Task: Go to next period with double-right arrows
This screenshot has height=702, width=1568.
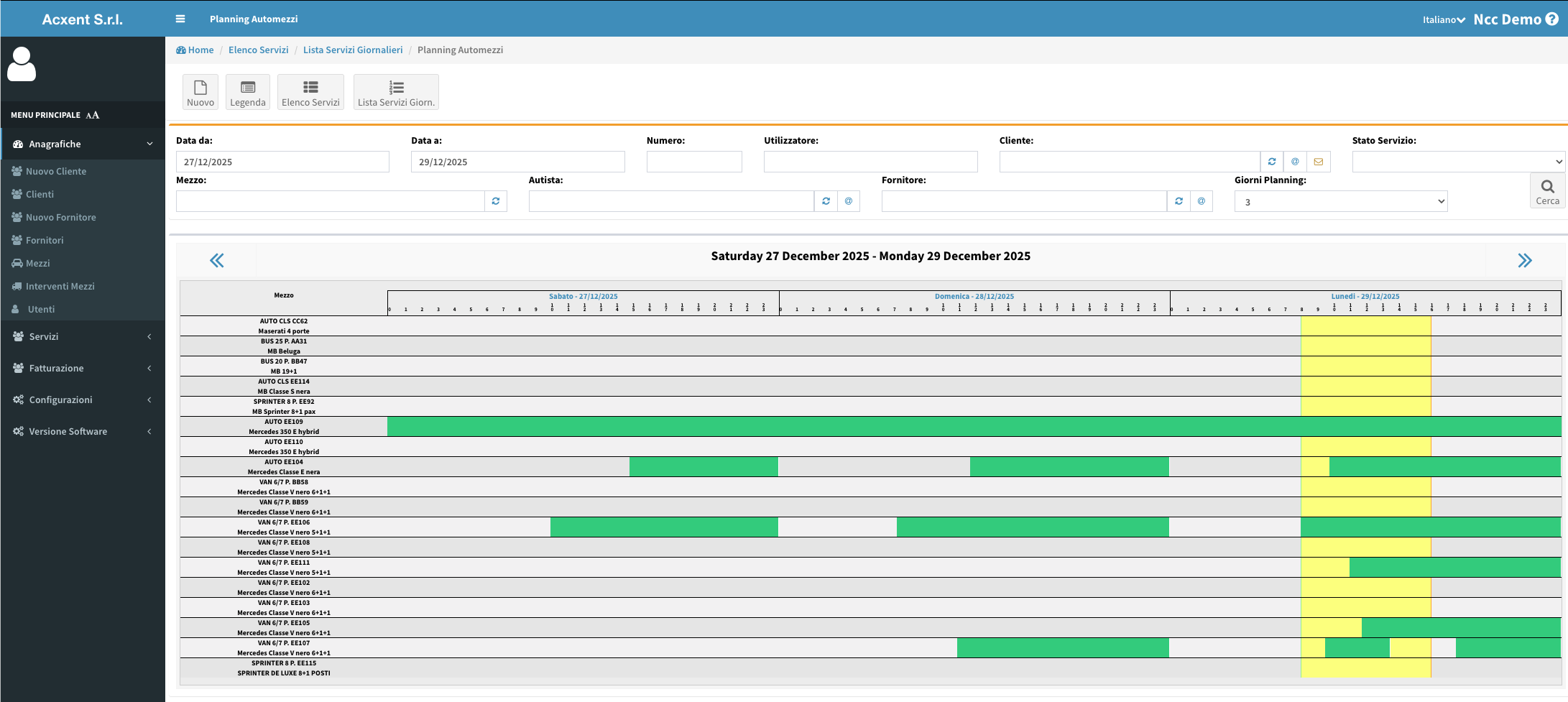Action: coord(1524,260)
